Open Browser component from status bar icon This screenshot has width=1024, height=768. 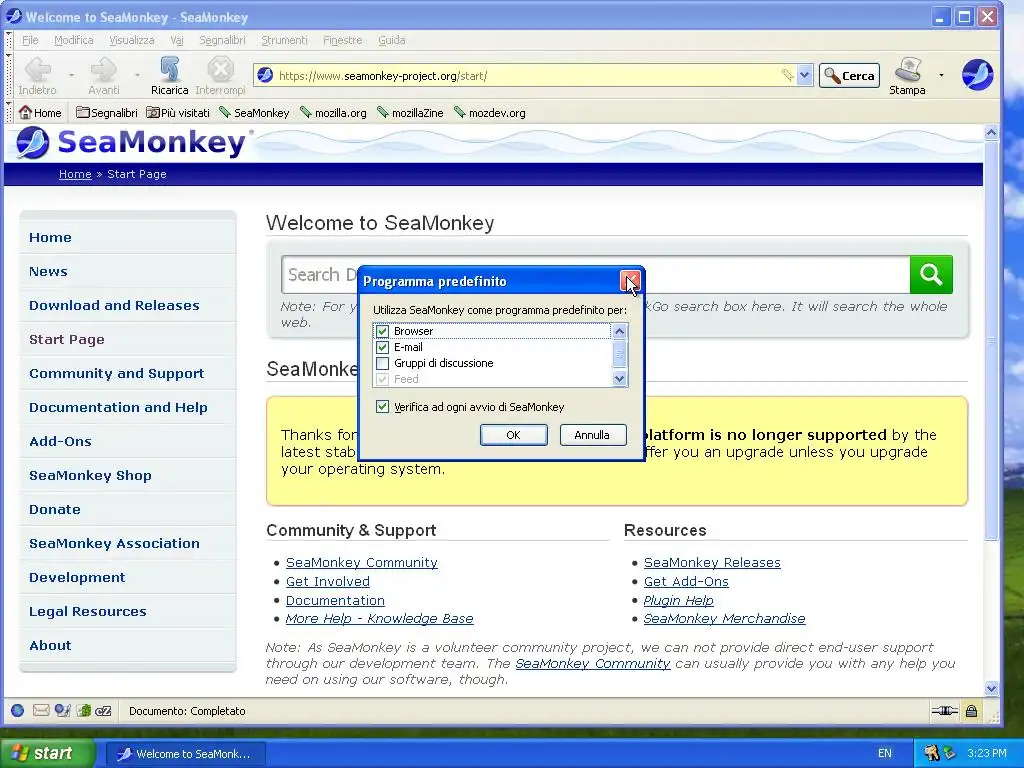point(18,711)
